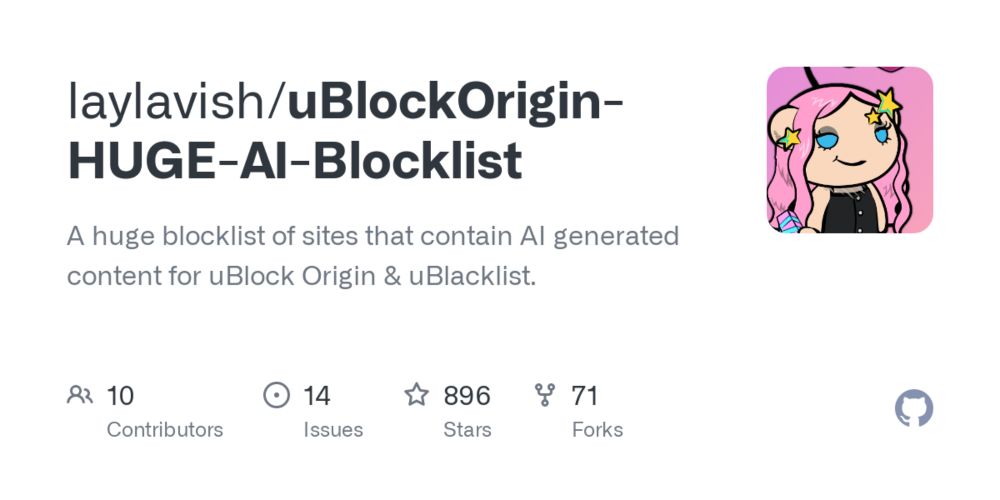
Task: Click the Contributors people icon
Action: click(80, 395)
